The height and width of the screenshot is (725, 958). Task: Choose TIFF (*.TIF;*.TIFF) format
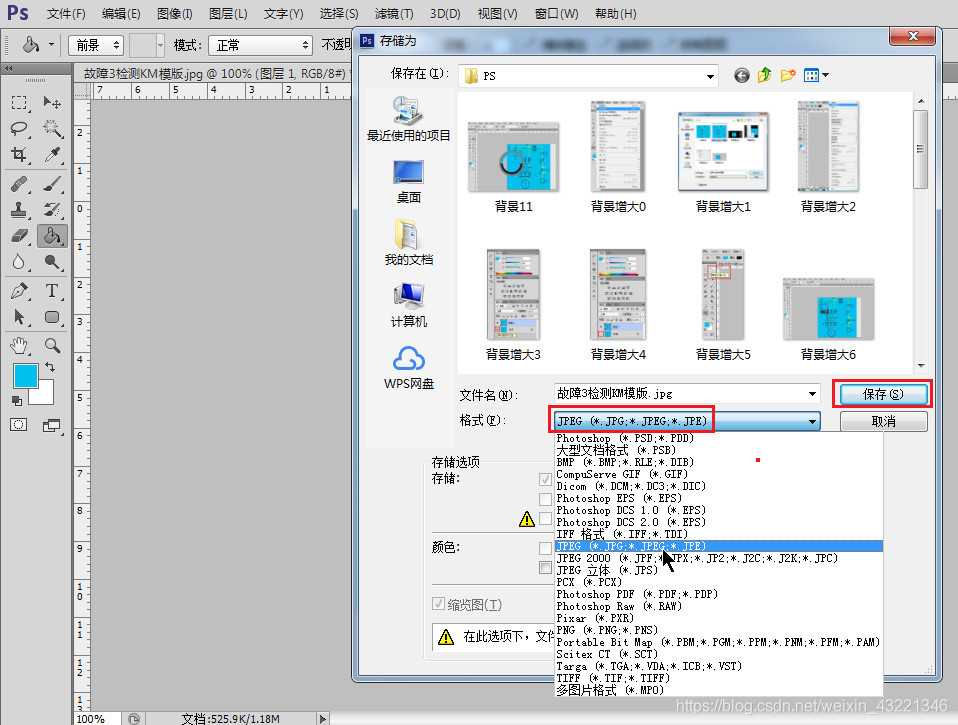(718, 678)
